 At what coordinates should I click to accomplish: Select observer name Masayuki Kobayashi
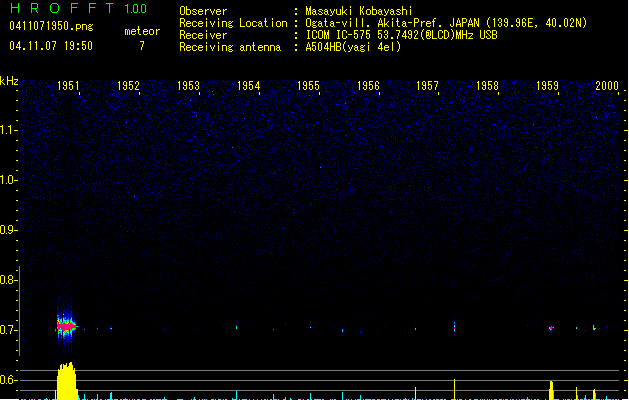click(359, 11)
